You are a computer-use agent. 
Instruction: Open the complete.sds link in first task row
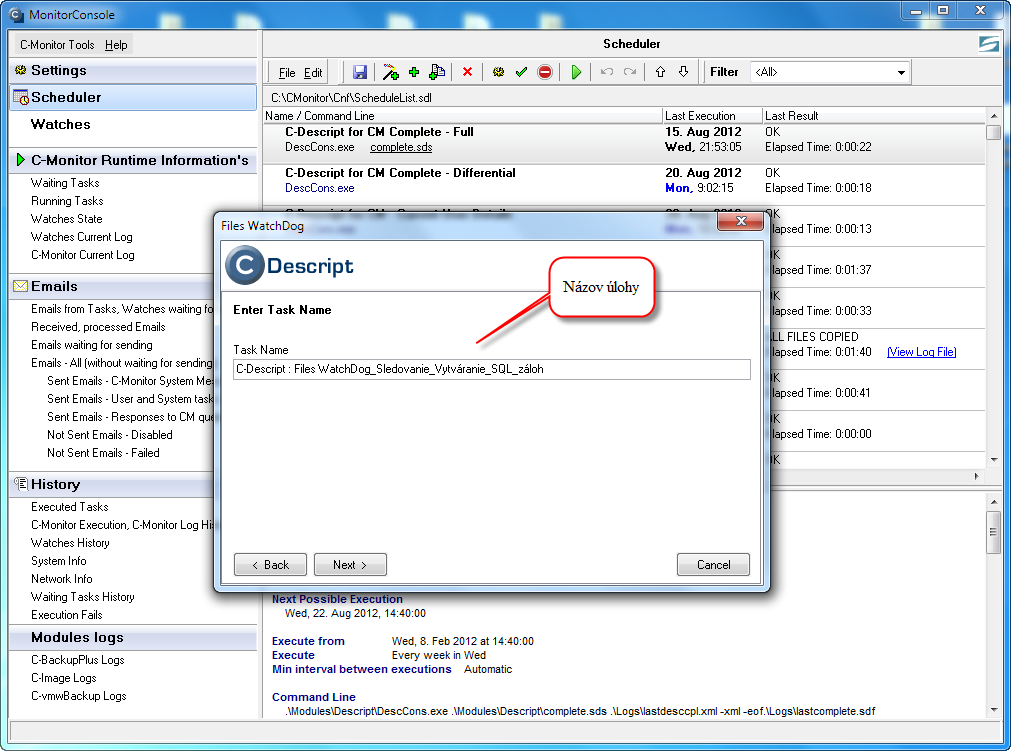[401, 147]
